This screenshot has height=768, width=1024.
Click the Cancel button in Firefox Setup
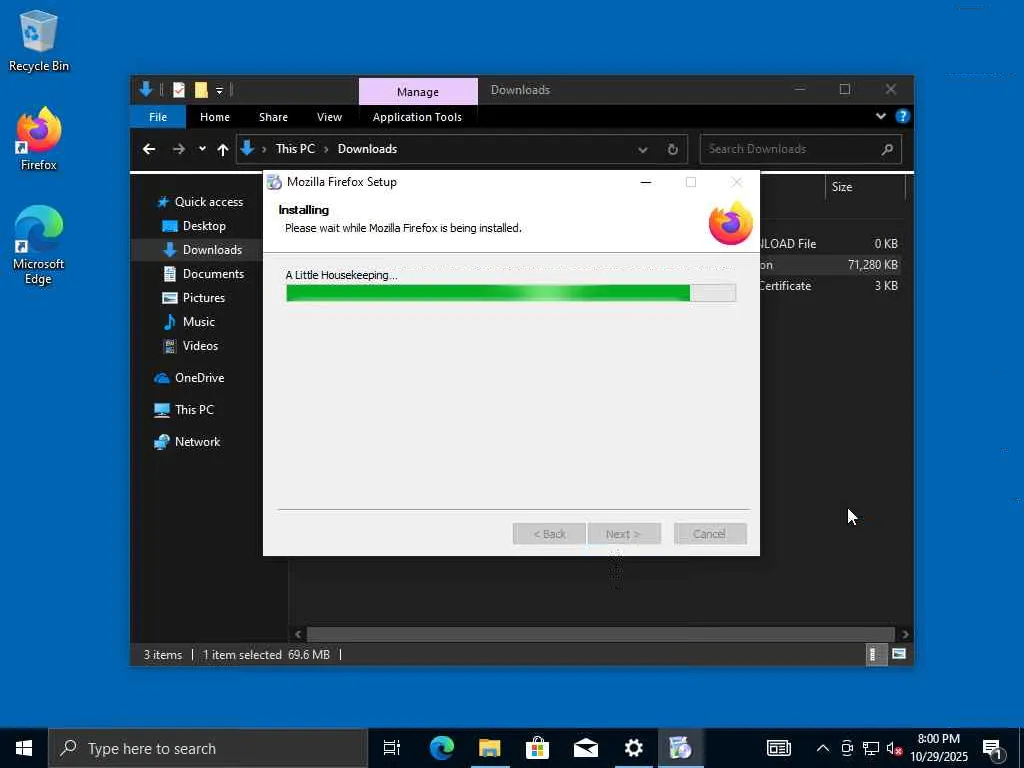click(710, 534)
